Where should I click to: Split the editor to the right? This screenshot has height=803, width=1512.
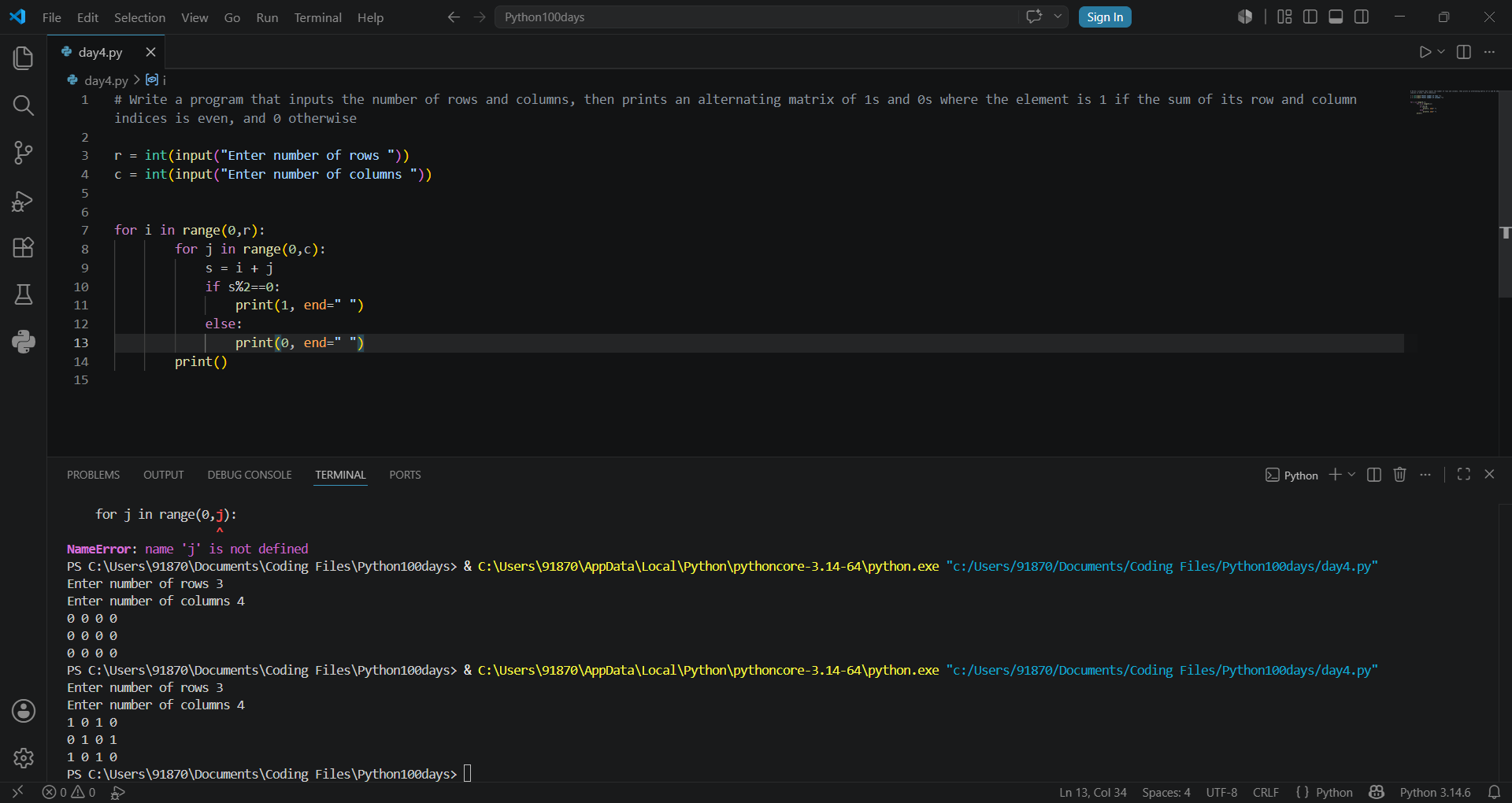(x=1464, y=52)
